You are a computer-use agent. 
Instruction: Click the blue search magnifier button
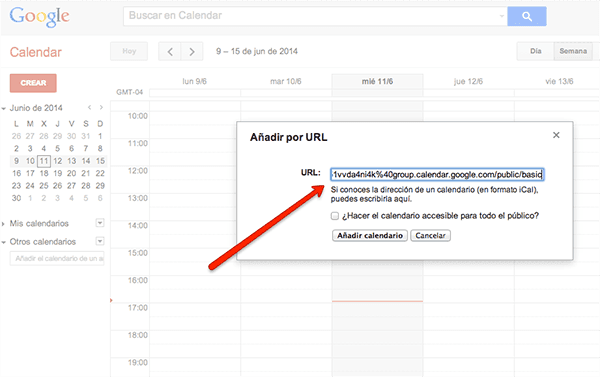[x=527, y=16]
